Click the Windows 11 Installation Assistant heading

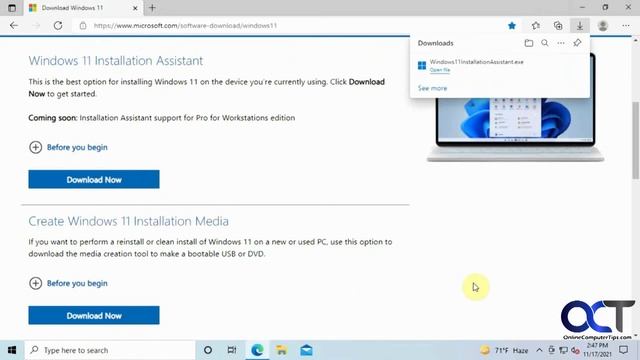(116, 61)
